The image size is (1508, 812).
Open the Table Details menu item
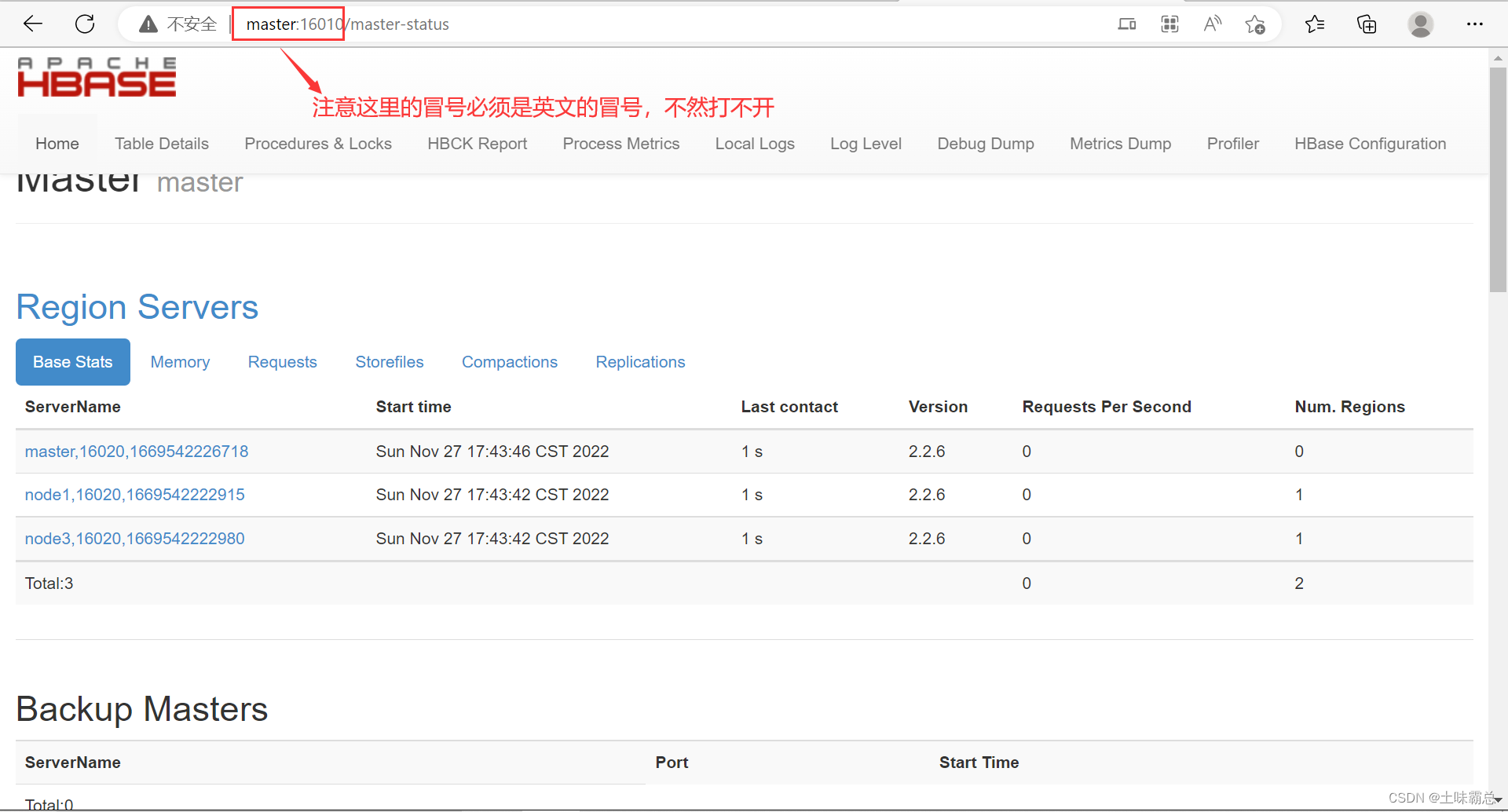[161, 144]
